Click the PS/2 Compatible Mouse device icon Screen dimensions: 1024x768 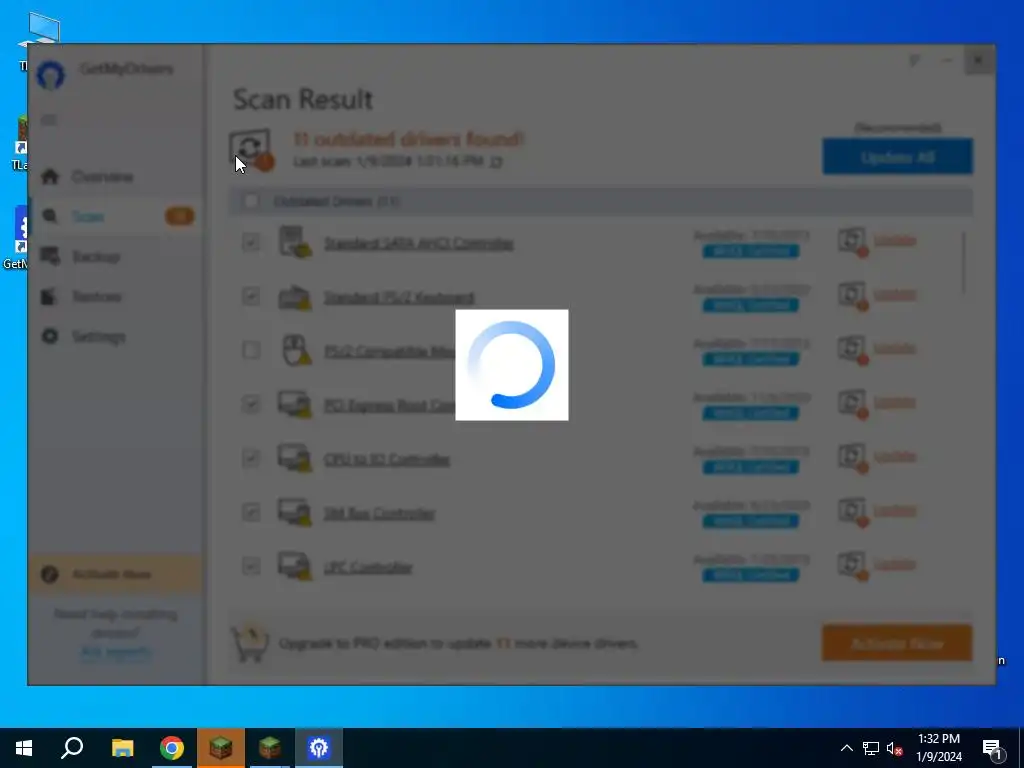tap(296, 350)
